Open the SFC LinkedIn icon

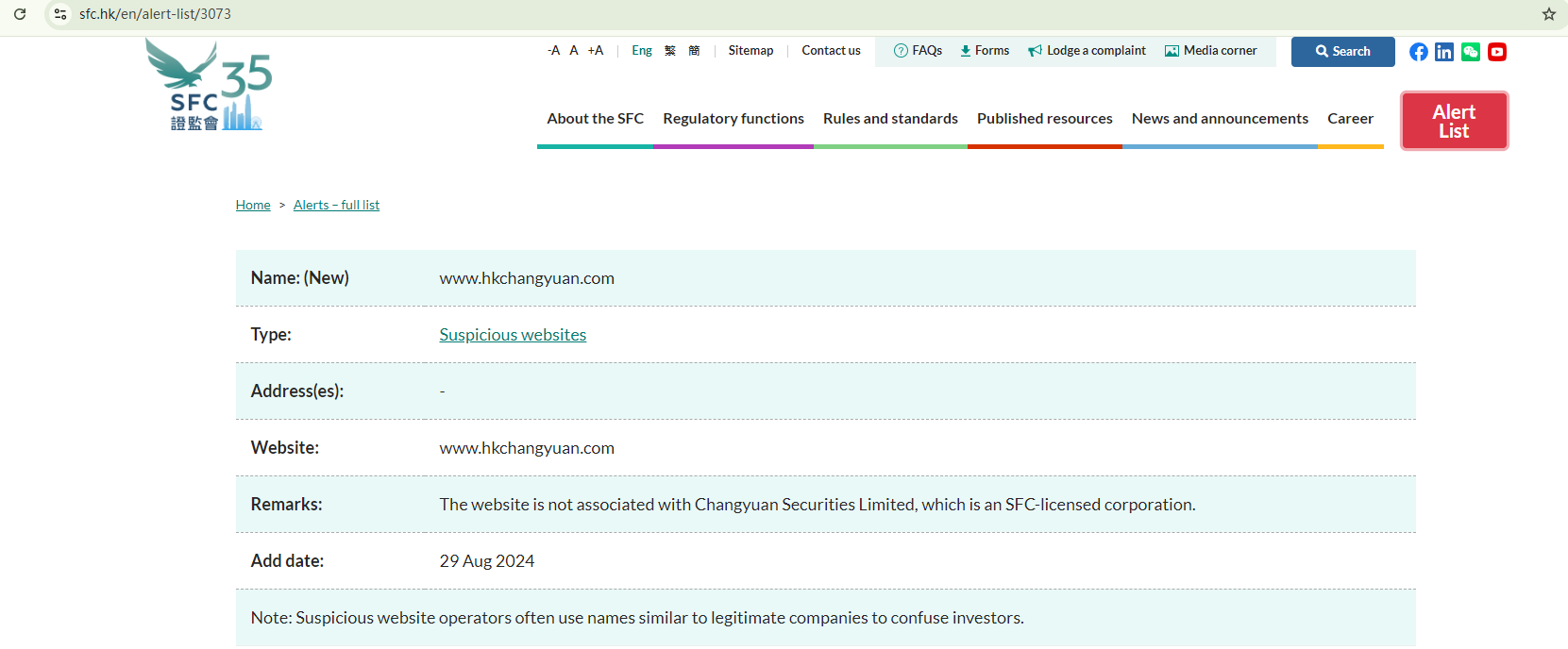pos(1444,52)
